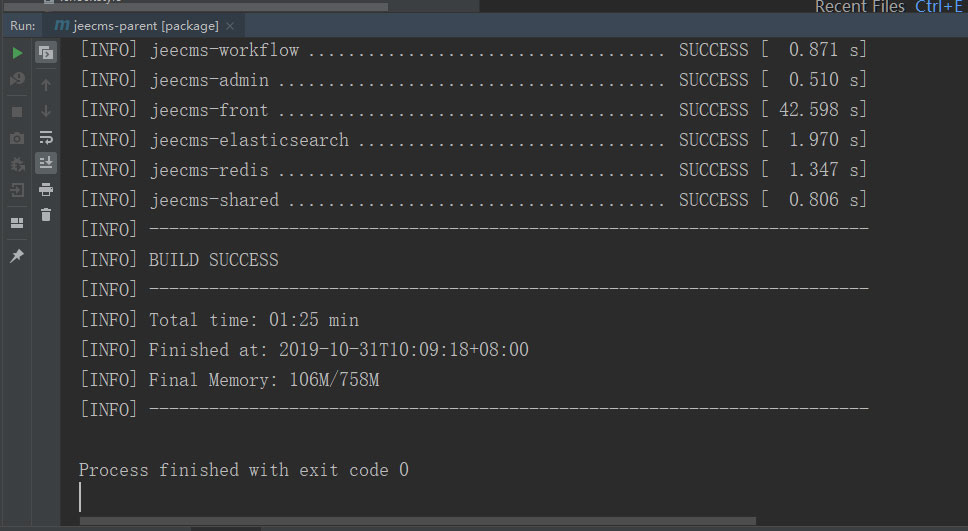Clear console with the trash icon

pos(46,214)
